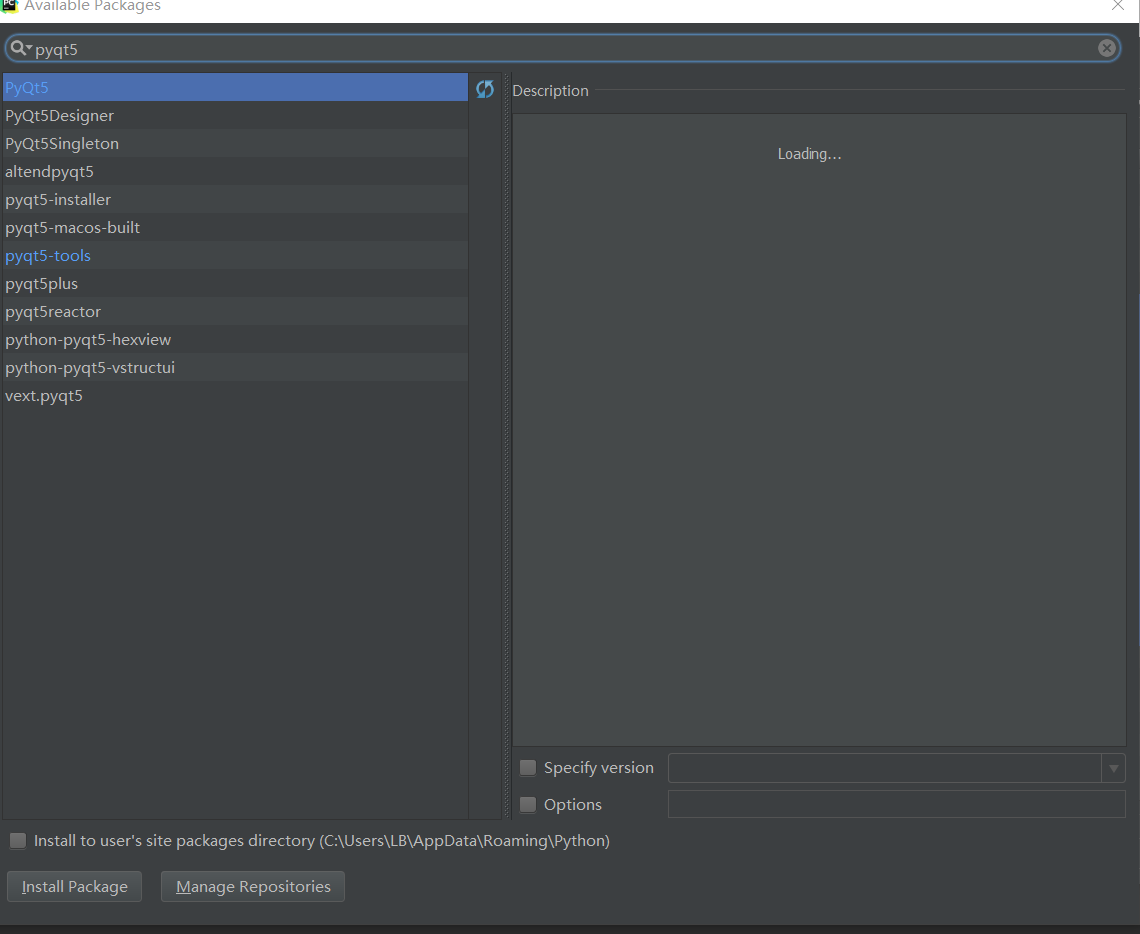Screen dimensions: 1140x934
Task: Click the Options text input field
Action: 896,805
